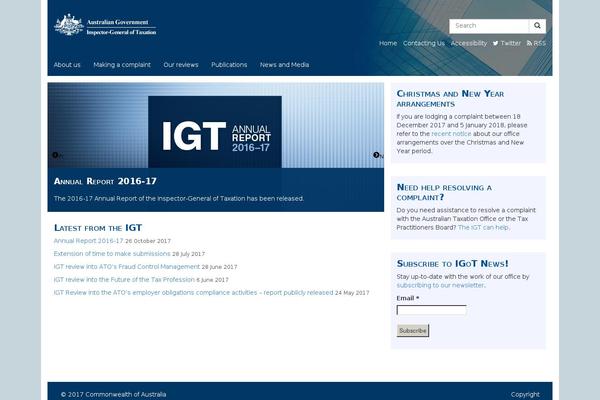This screenshot has height=400, width=600.
Task: Open IGT review into Future of Tax Profession
Action: [x=124, y=280]
